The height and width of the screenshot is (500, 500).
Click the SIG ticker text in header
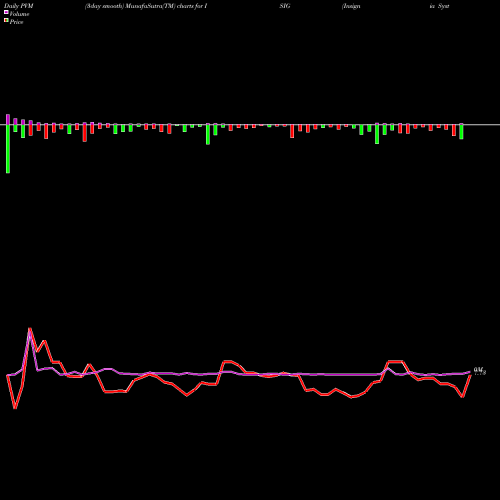pos(285,6)
